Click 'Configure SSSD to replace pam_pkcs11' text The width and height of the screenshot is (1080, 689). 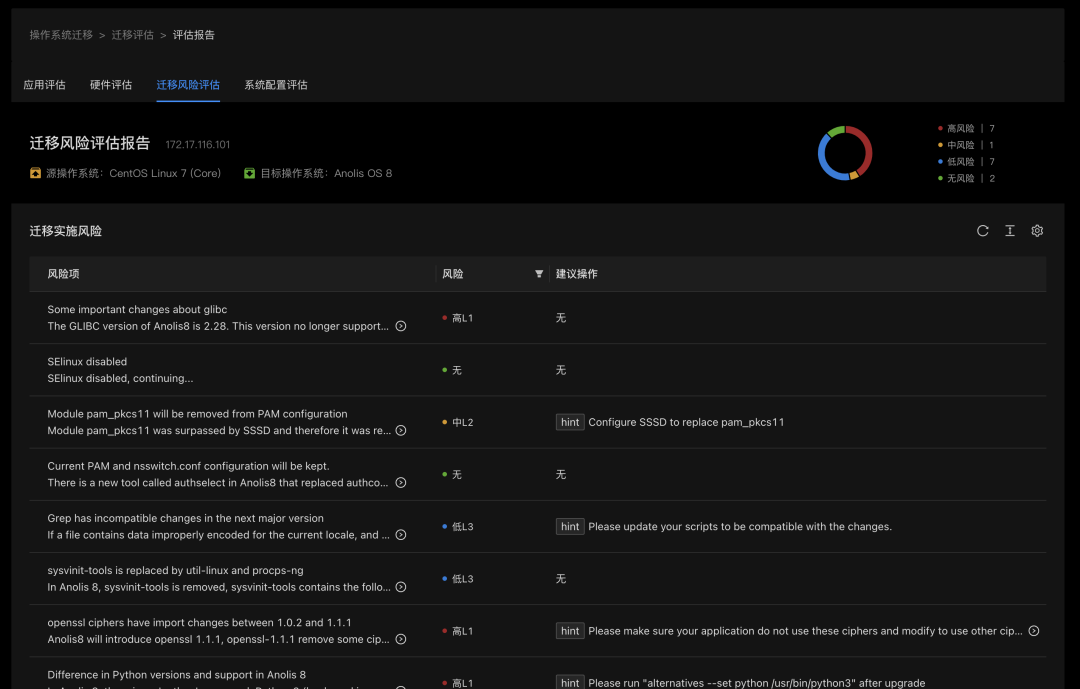coord(686,422)
